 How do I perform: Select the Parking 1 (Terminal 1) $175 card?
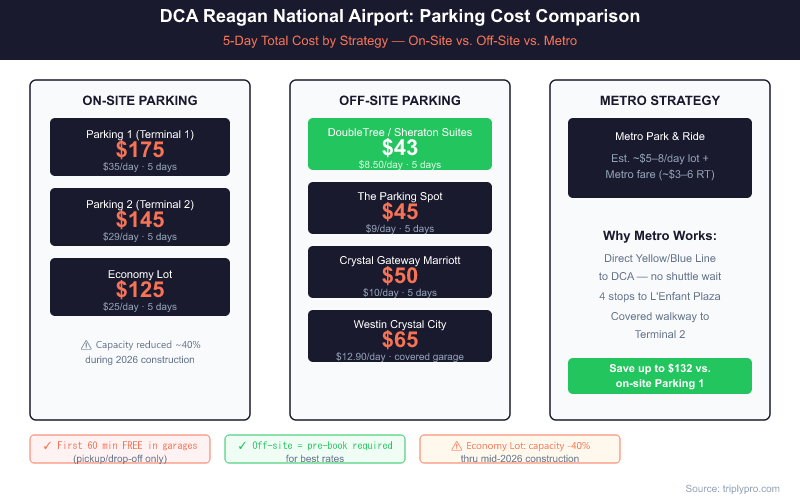[x=140, y=147]
